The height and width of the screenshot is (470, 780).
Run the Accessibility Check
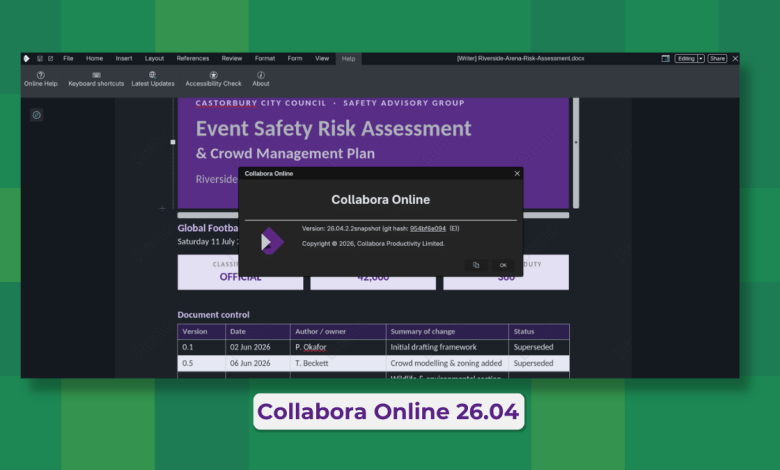pyautogui.click(x=213, y=79)
